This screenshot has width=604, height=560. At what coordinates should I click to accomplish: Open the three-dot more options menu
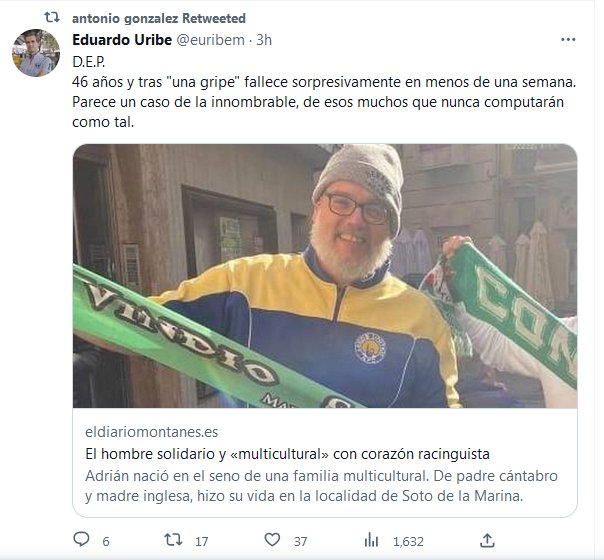point(568,40)
